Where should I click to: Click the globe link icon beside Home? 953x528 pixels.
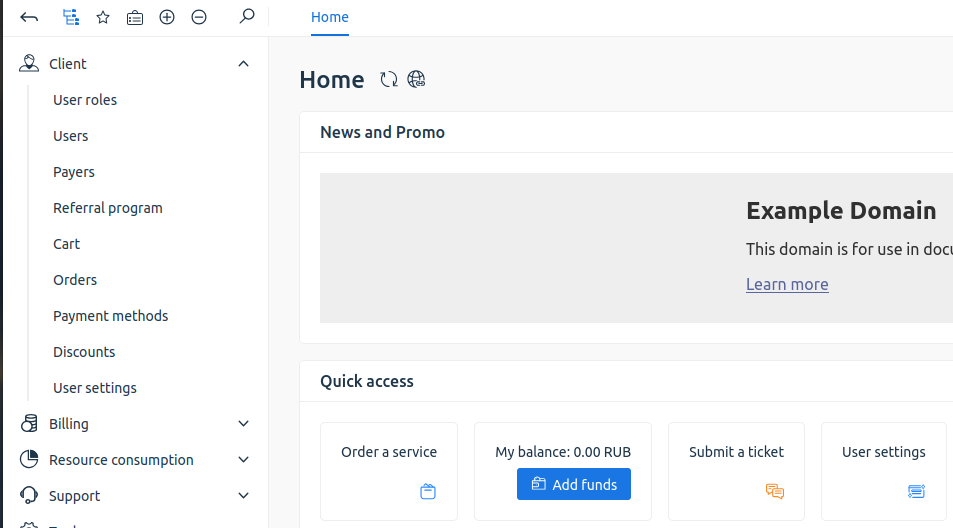(x=417, y=80)
